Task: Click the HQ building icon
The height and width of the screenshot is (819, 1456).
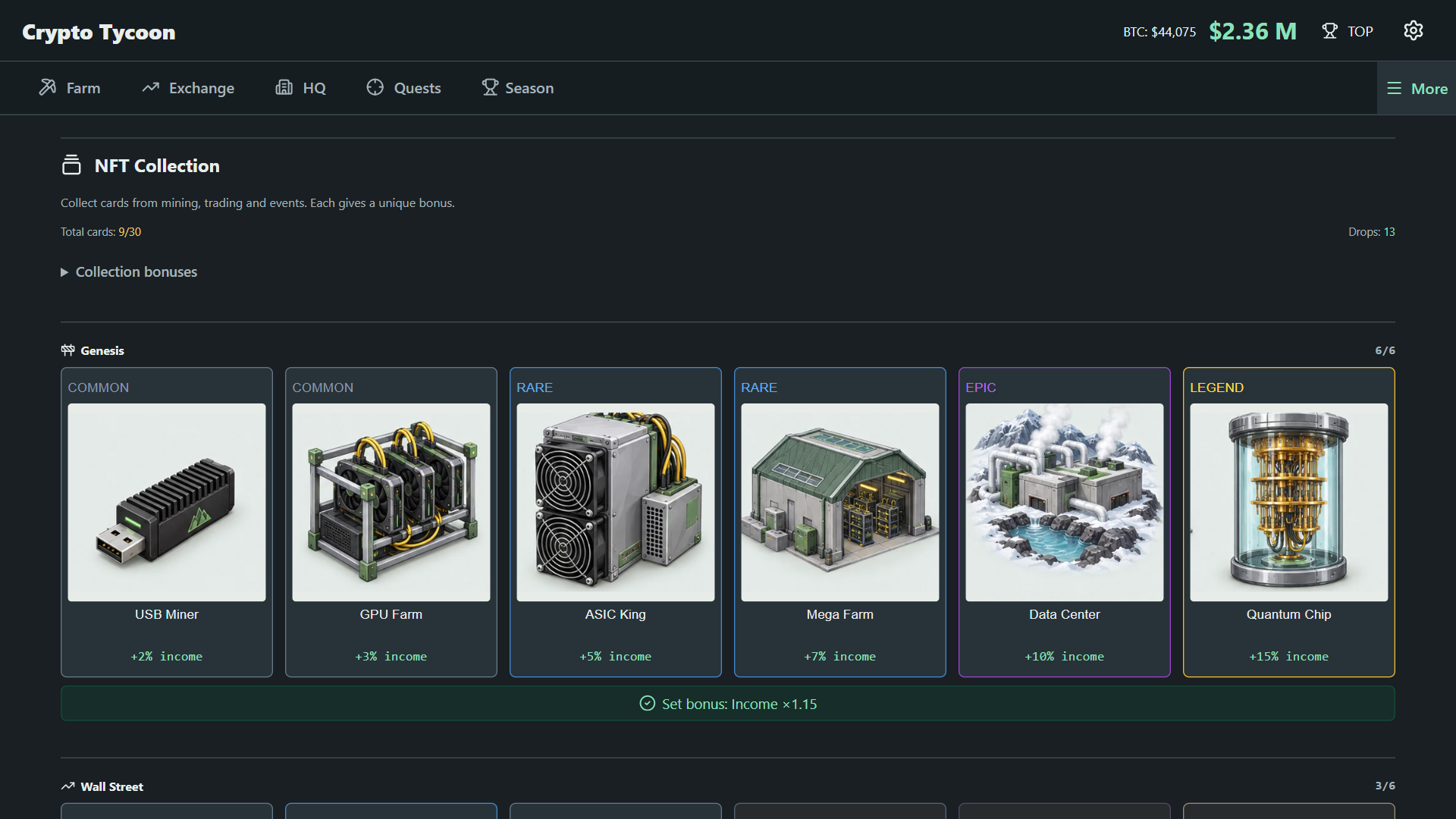Action: (284, 87)
